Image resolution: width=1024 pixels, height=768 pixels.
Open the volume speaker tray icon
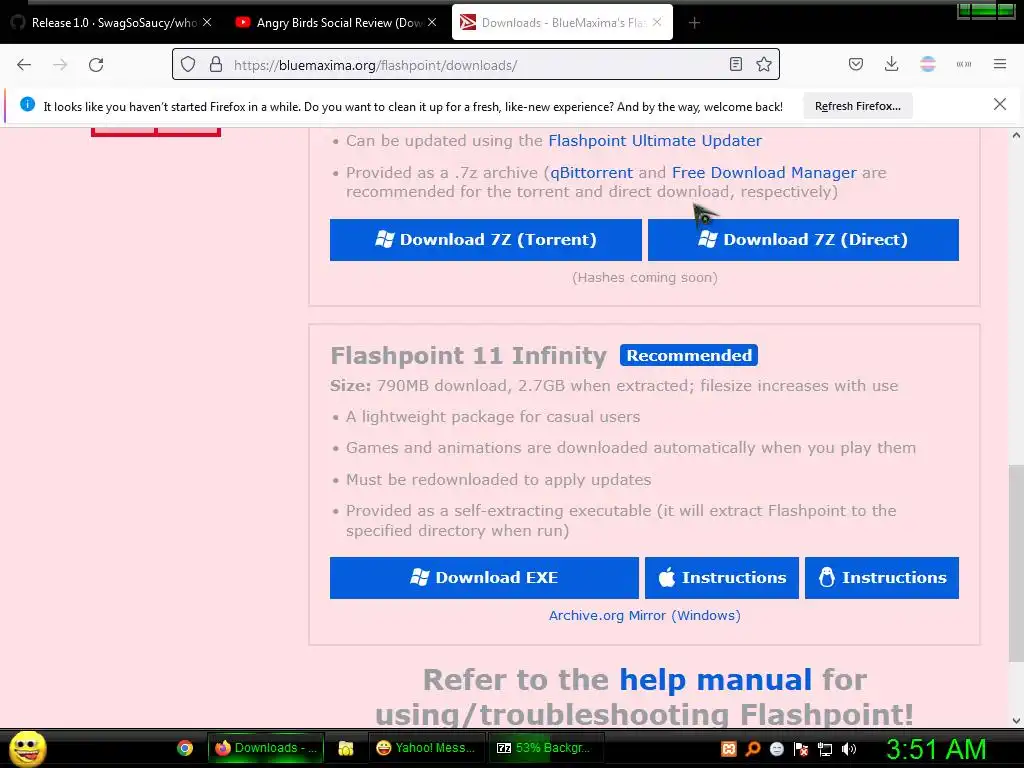(849, 749)
